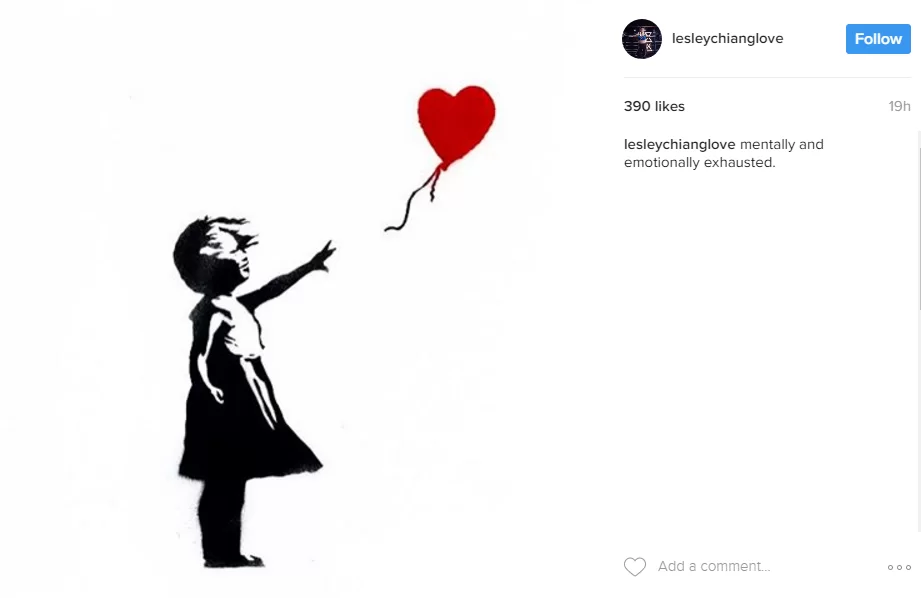Open lesleychianglove username in the caption

coord(680,145)
